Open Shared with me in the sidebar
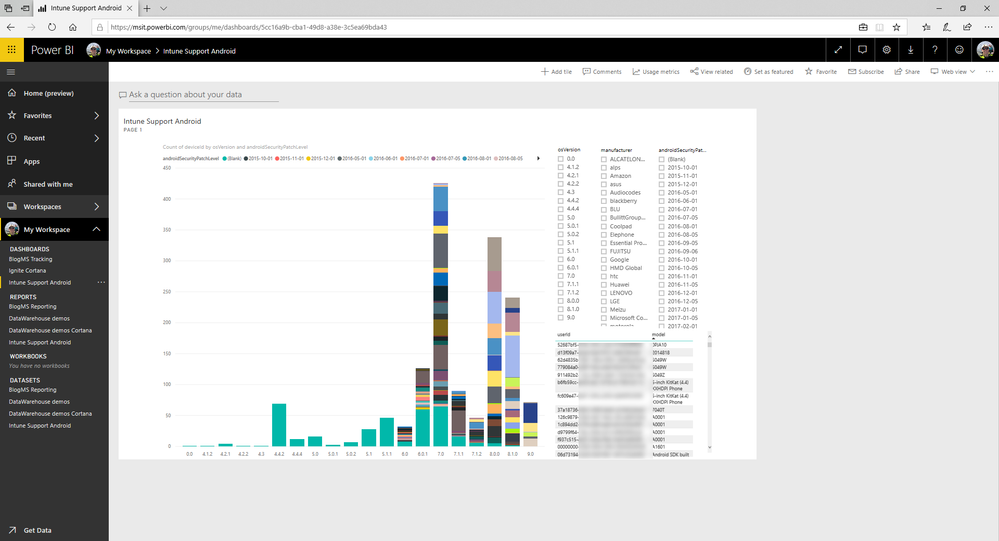Screen dimensions: 999x541 click(48, 184)
